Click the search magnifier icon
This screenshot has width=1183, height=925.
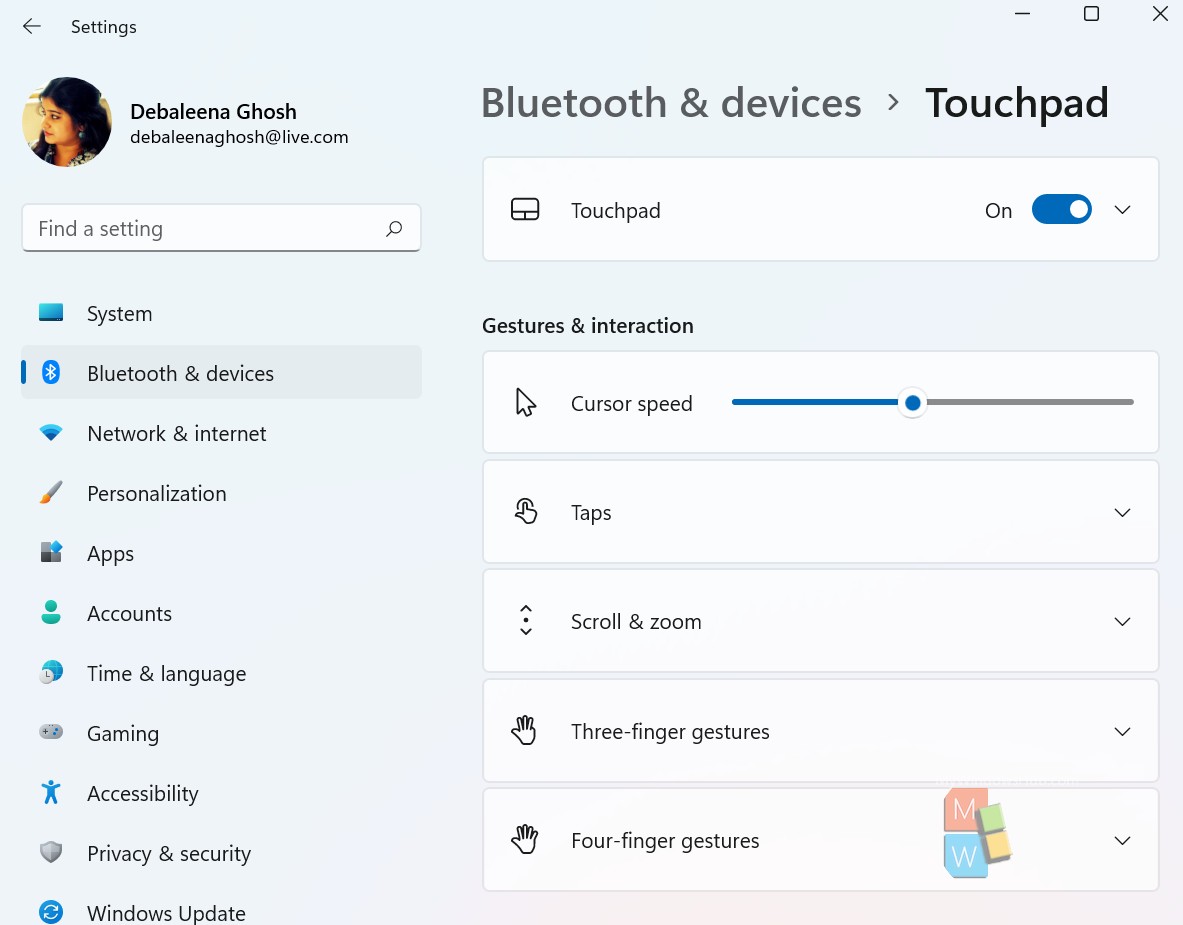click(394, 228)
